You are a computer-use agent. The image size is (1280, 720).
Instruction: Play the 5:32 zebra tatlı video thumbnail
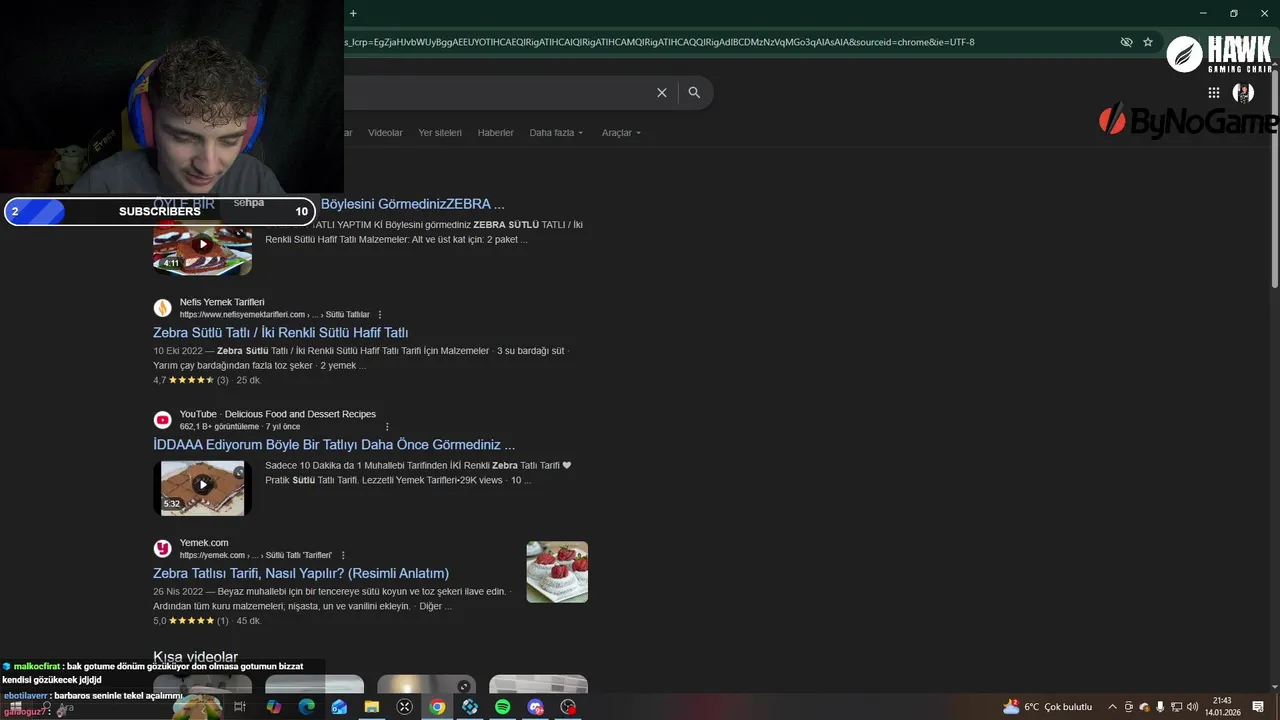[x=202, y=488]
